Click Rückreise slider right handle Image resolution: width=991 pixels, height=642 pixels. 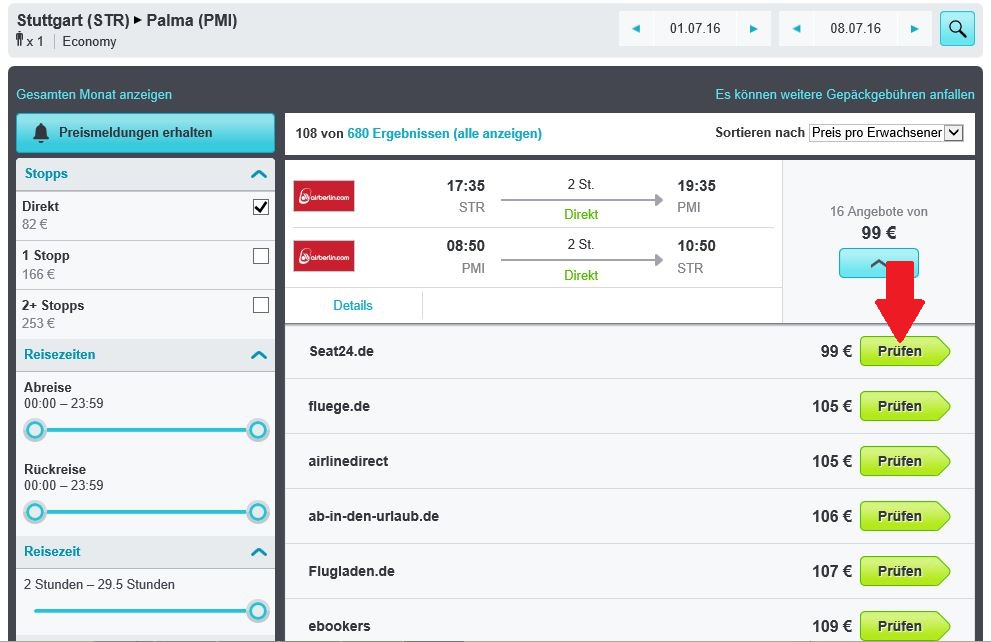click(257, 512)
